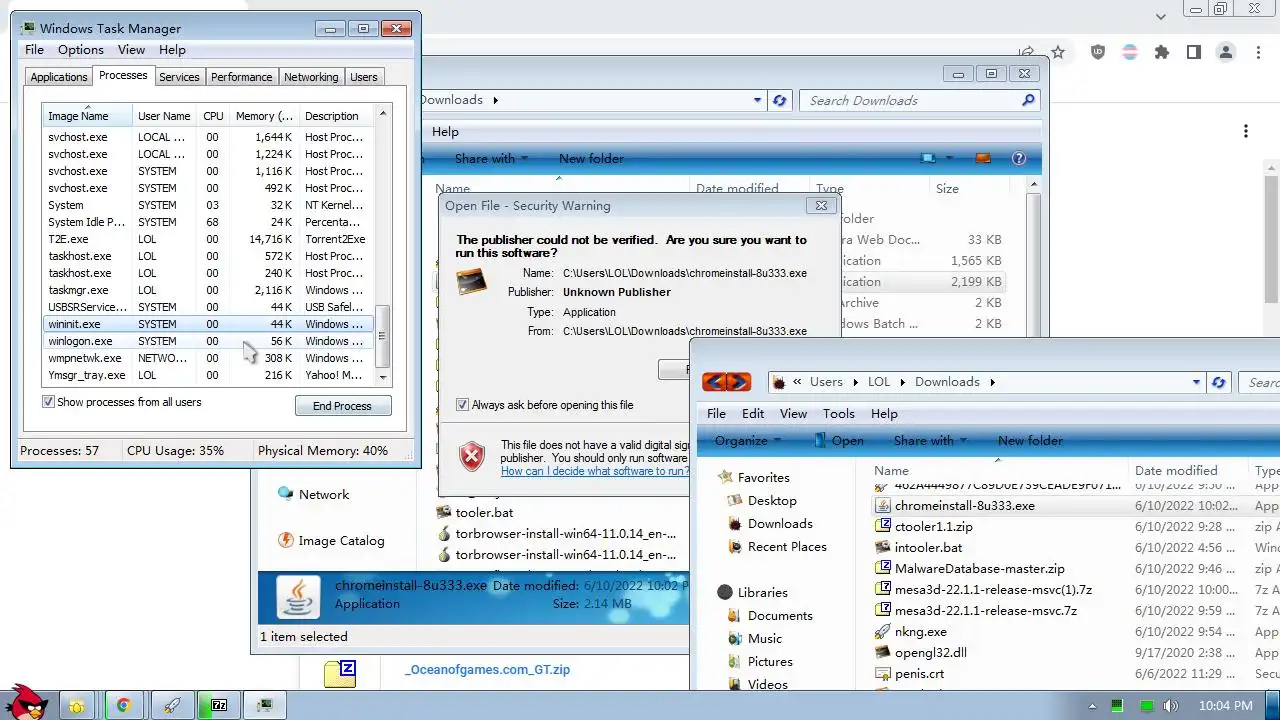Select Ymsgr_tray.exe process row
The image size is (1280, 720).
[208, 375]
